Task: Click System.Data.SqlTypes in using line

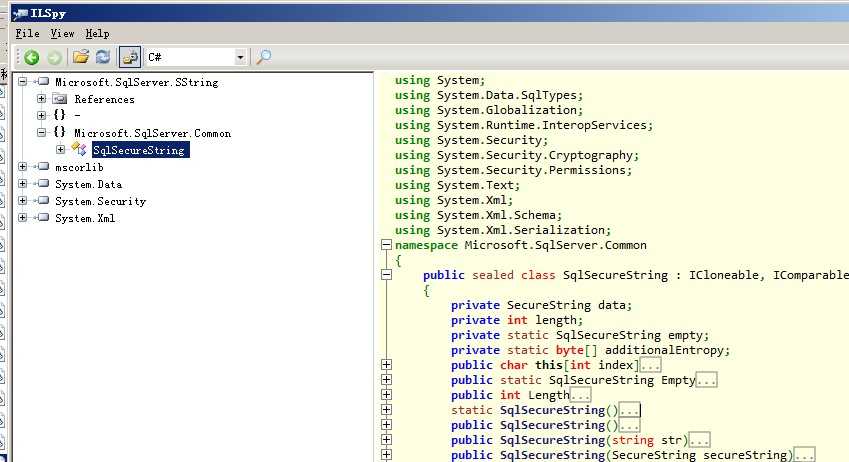Action: pyautogui.click(x=507, y=95)
